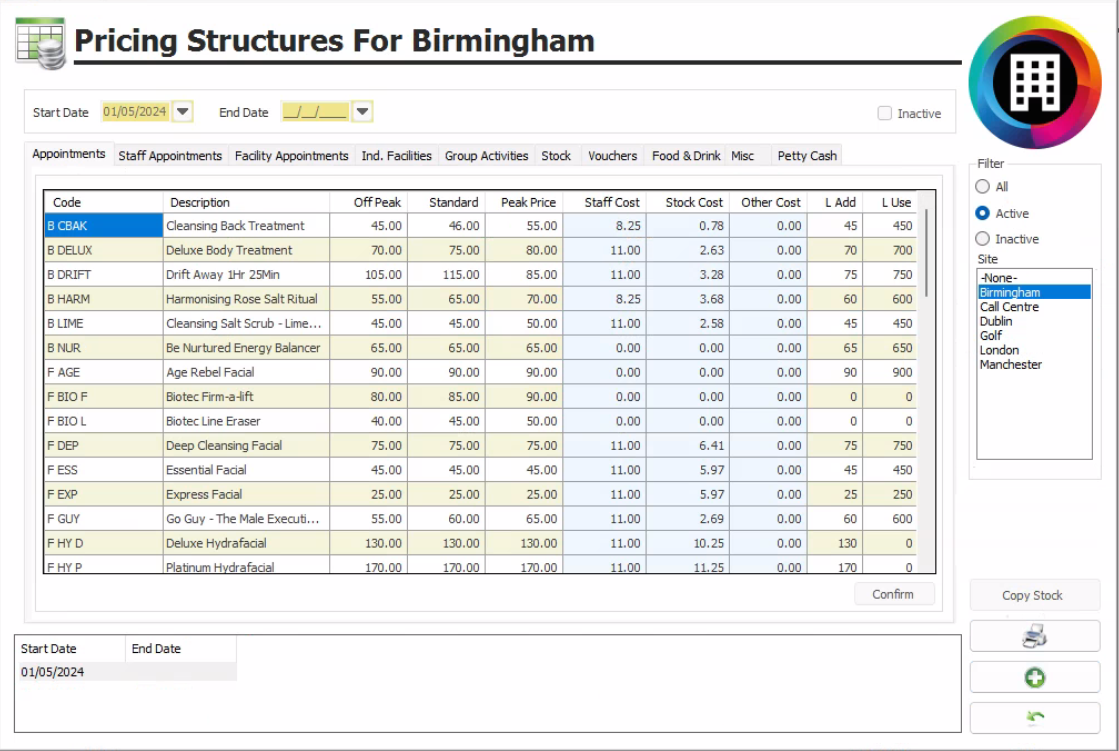The width and height of the screenshot is (1119, 751).
Task: Click the printer icon button
Action: (x=1034, y=635)
